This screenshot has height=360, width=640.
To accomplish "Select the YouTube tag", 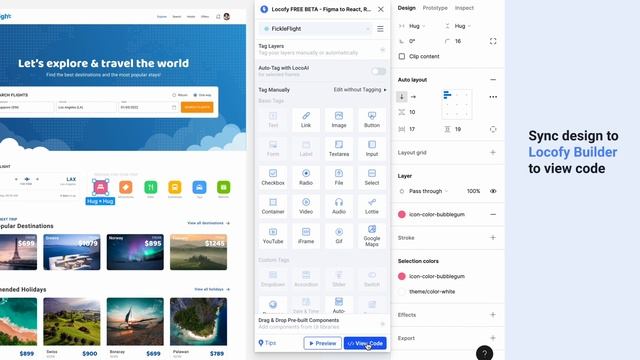I will click(x=273, y=236).
